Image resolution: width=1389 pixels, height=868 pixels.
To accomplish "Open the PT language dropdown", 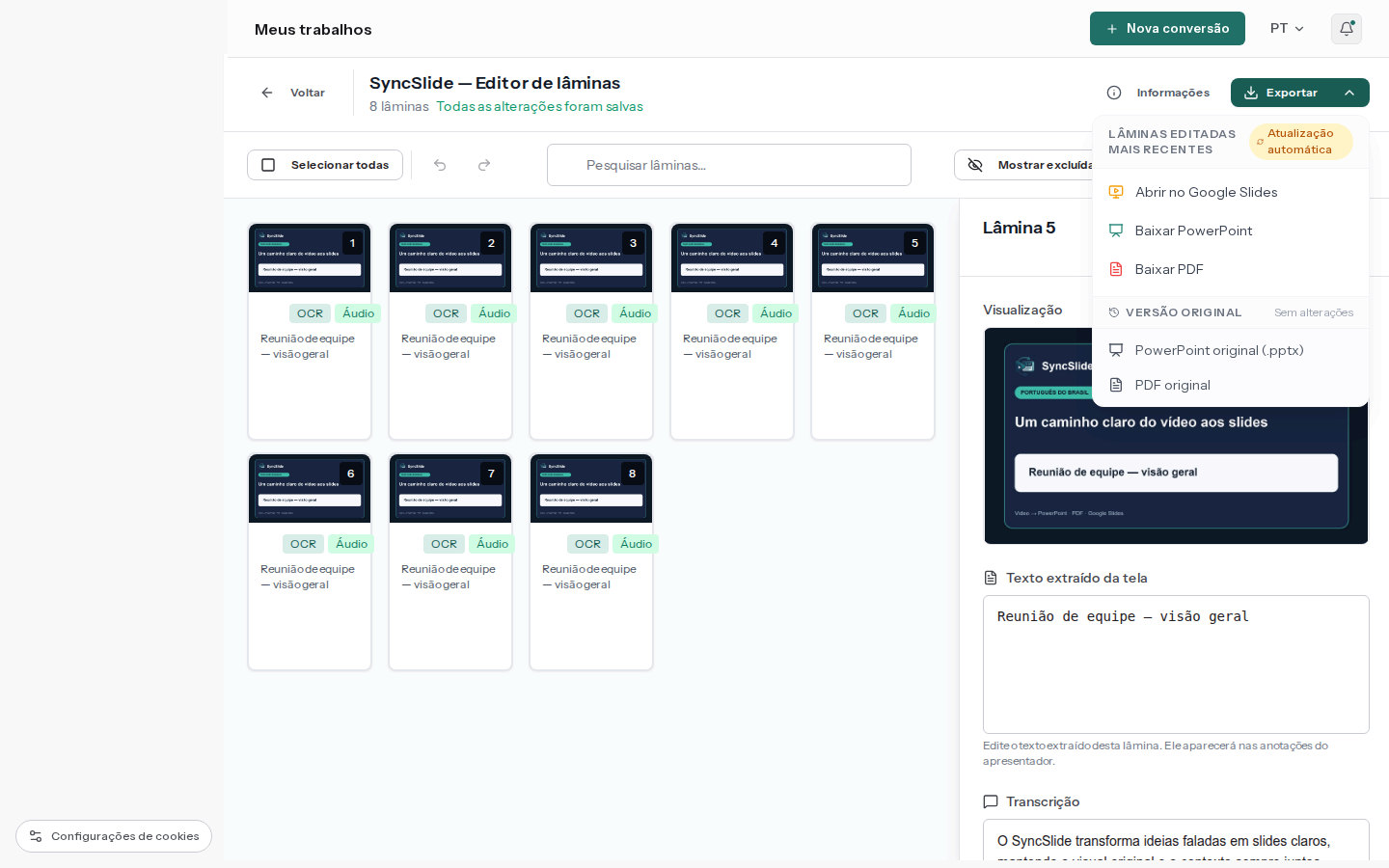I will [1287, 29].
